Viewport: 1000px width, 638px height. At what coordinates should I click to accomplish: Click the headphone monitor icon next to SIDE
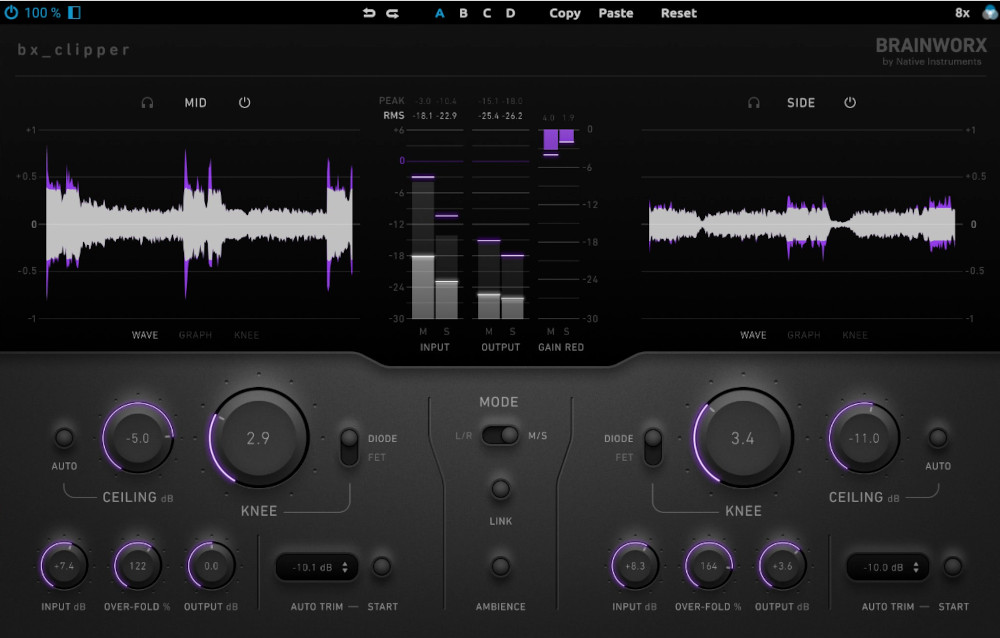pos(753,102)
